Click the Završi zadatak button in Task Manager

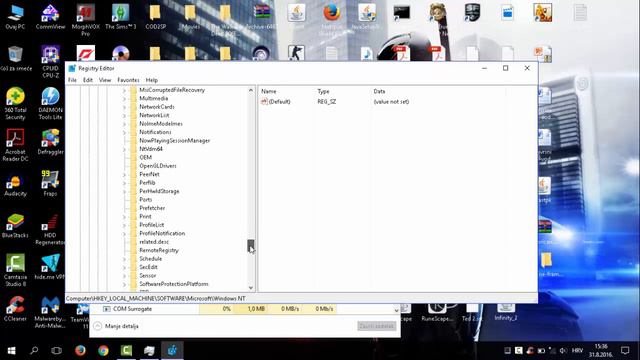(377, 326)
